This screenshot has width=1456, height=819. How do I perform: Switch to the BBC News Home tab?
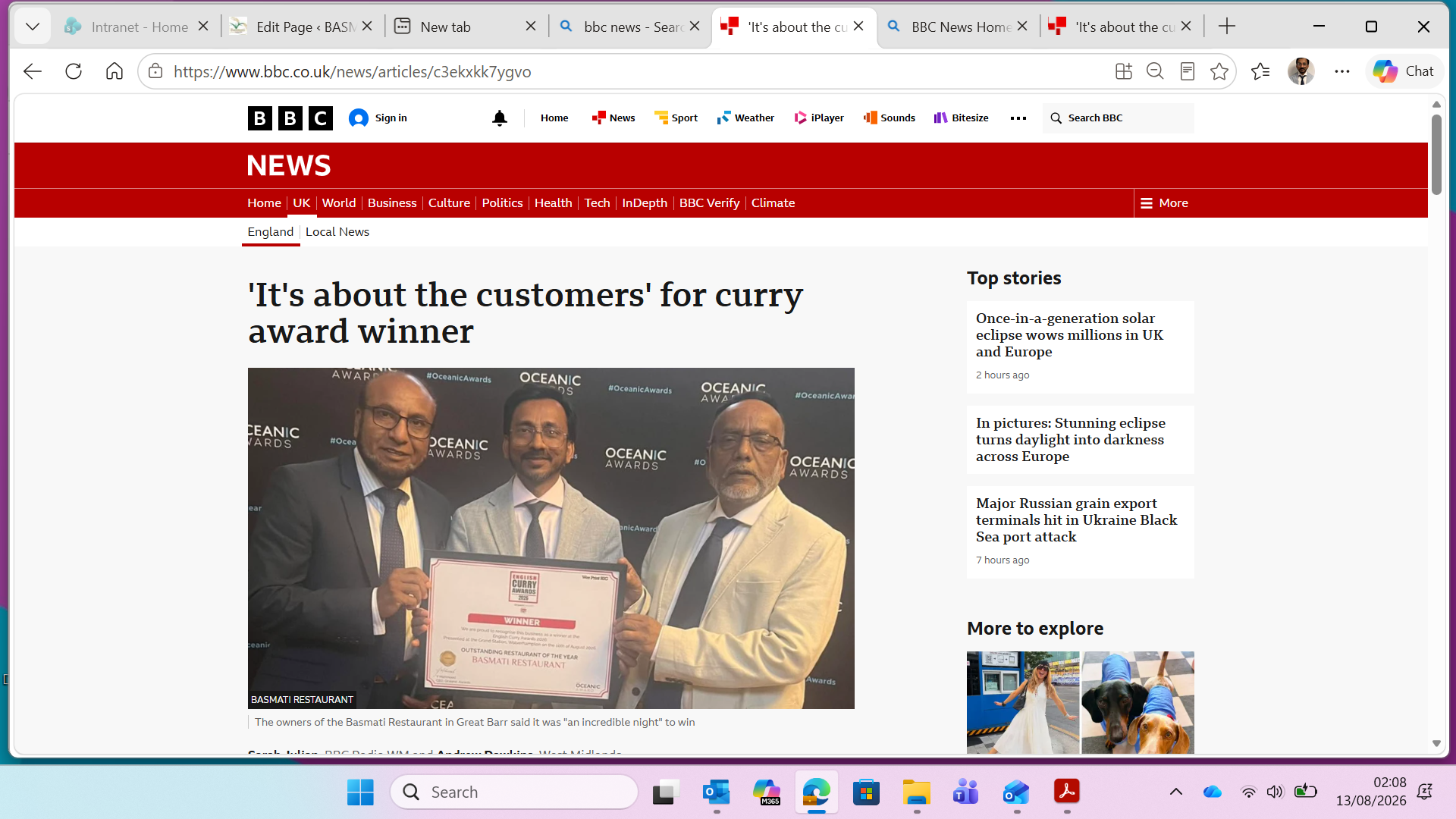click(957, 27)
